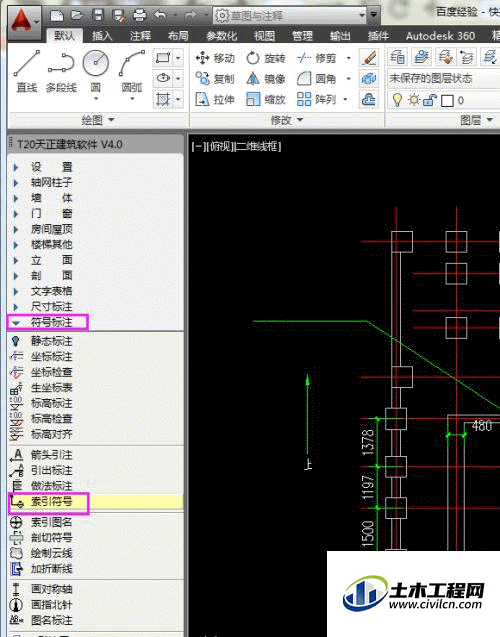Toggle the layer lock padlock icon
This screenshot has height=637, width=500.
pyautogui.click(x=430, y=100)
